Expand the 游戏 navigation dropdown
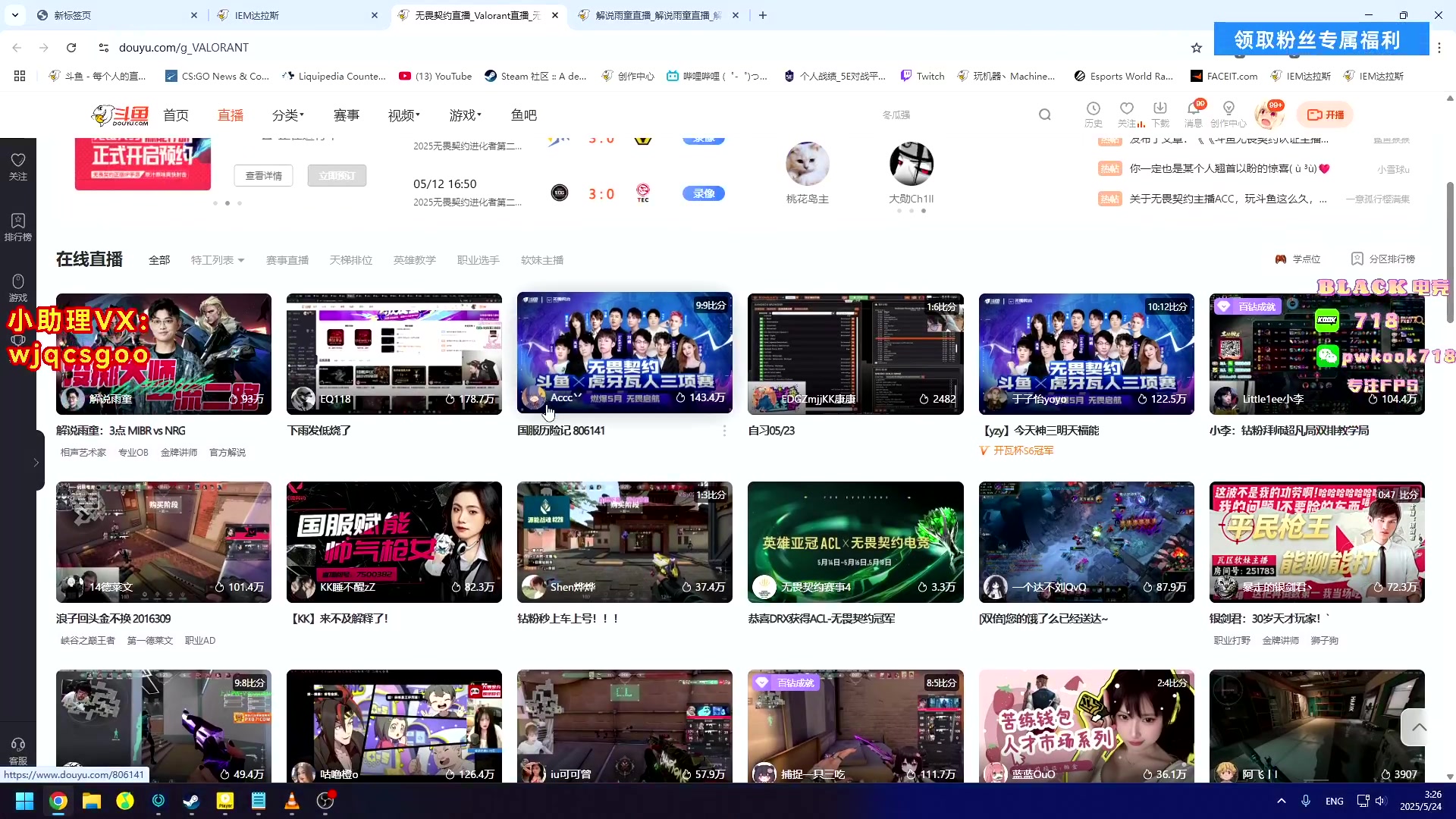This screenshot has height=819, width=1456. [466, 115]
